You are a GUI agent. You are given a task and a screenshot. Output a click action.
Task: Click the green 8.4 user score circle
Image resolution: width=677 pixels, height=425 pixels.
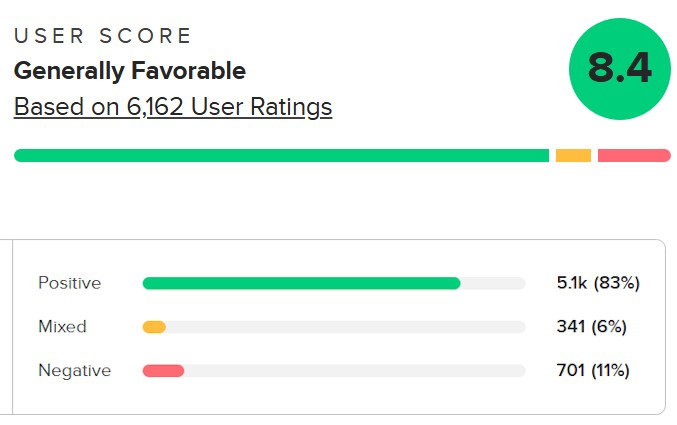(x=619, y=68)
